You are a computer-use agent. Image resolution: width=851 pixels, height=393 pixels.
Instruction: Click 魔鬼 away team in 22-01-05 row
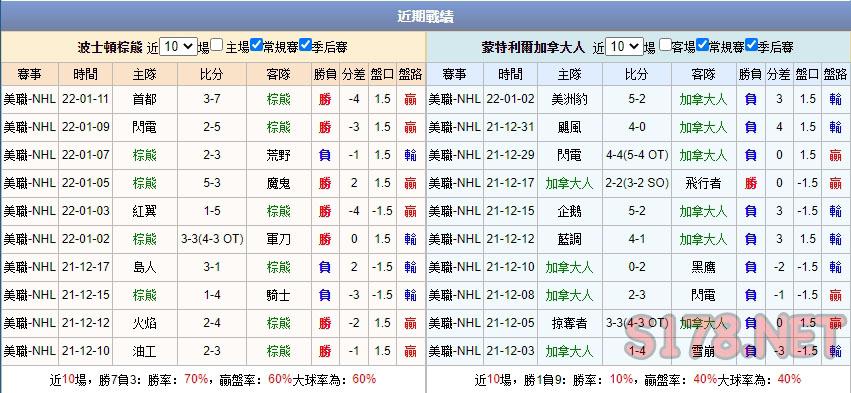[x=278, y=183]
